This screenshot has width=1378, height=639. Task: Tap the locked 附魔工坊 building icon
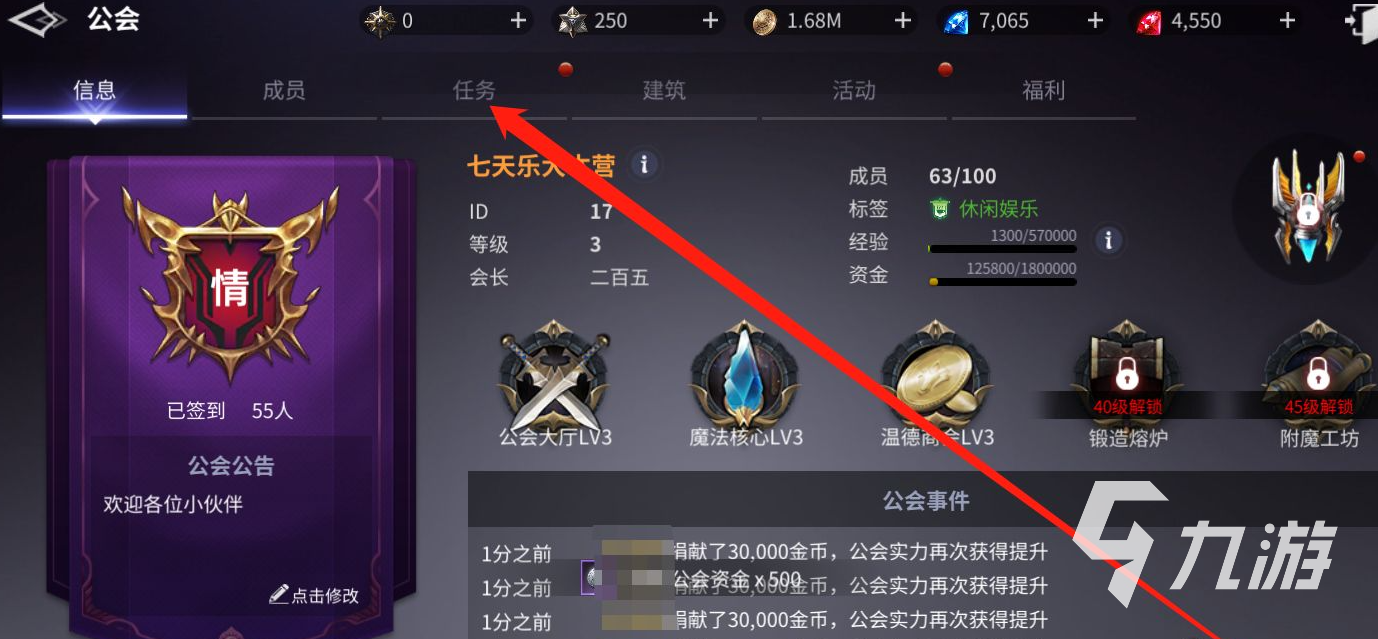(1319, 376)
